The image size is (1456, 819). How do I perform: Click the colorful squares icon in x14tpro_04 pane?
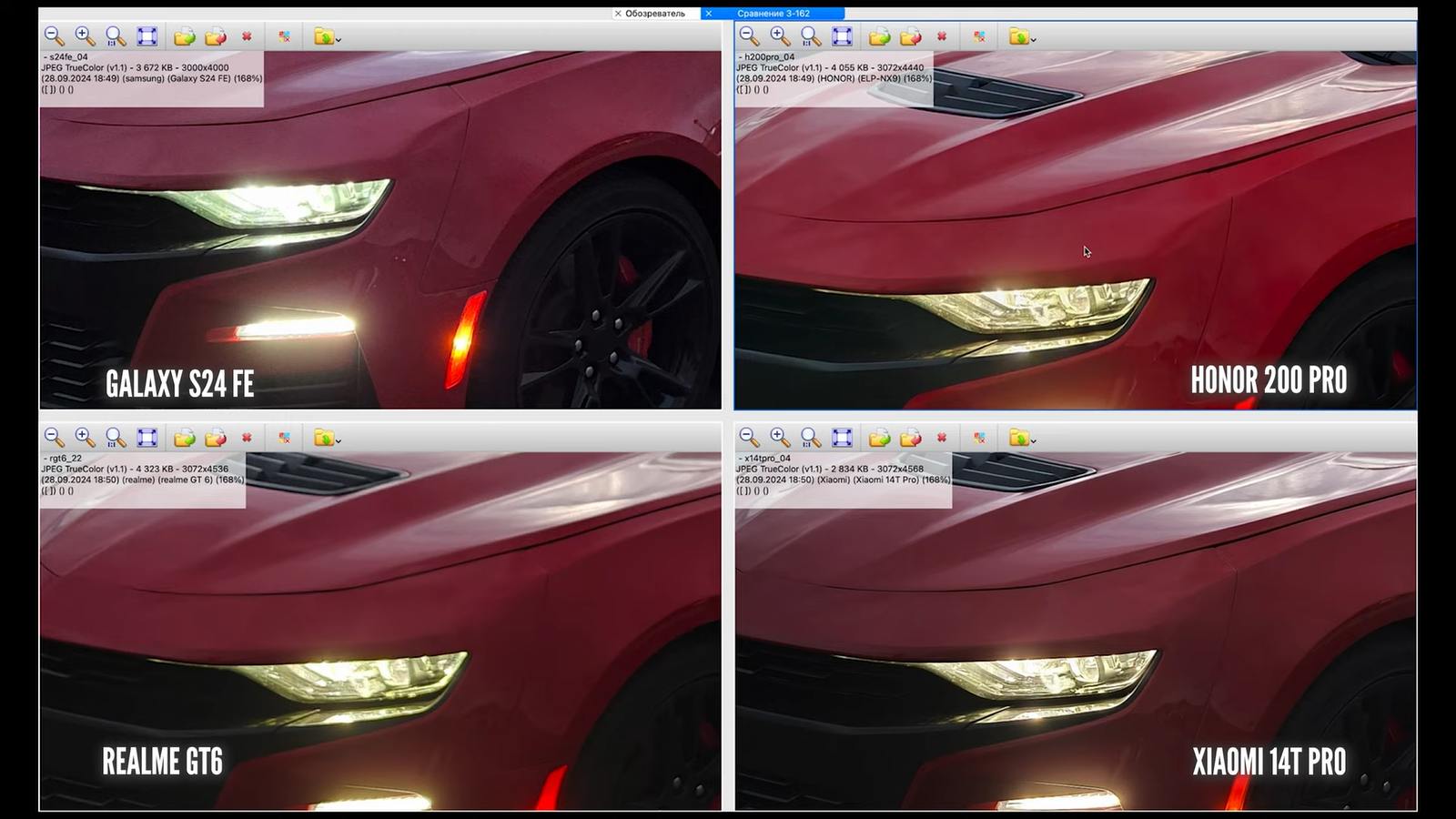[x=980, y=438]
